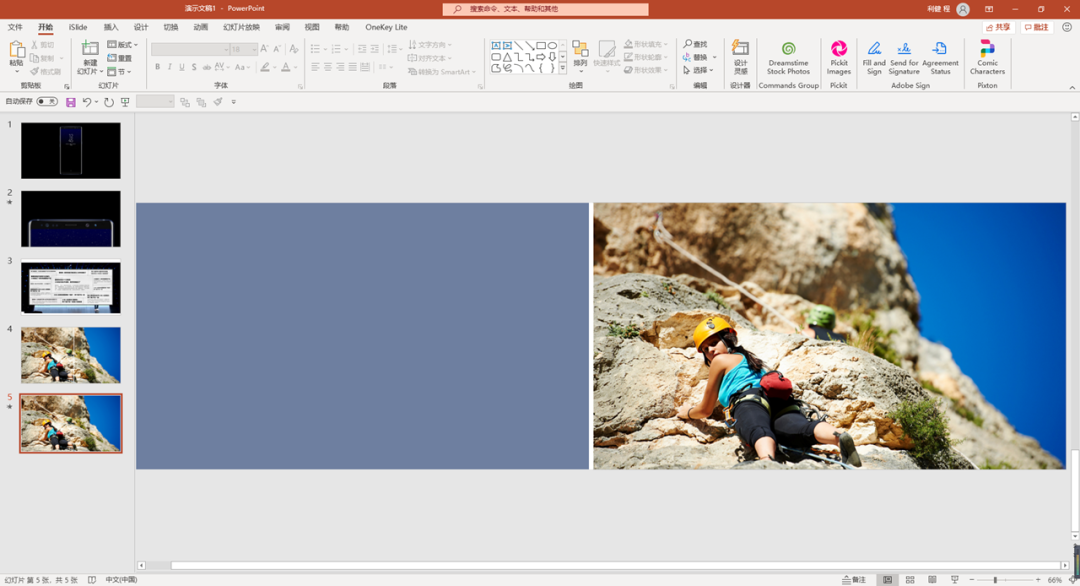This screenshot has height=586, width=1080.
Task: Switch to the iSlide tab
Action: [x=78, y=27]
